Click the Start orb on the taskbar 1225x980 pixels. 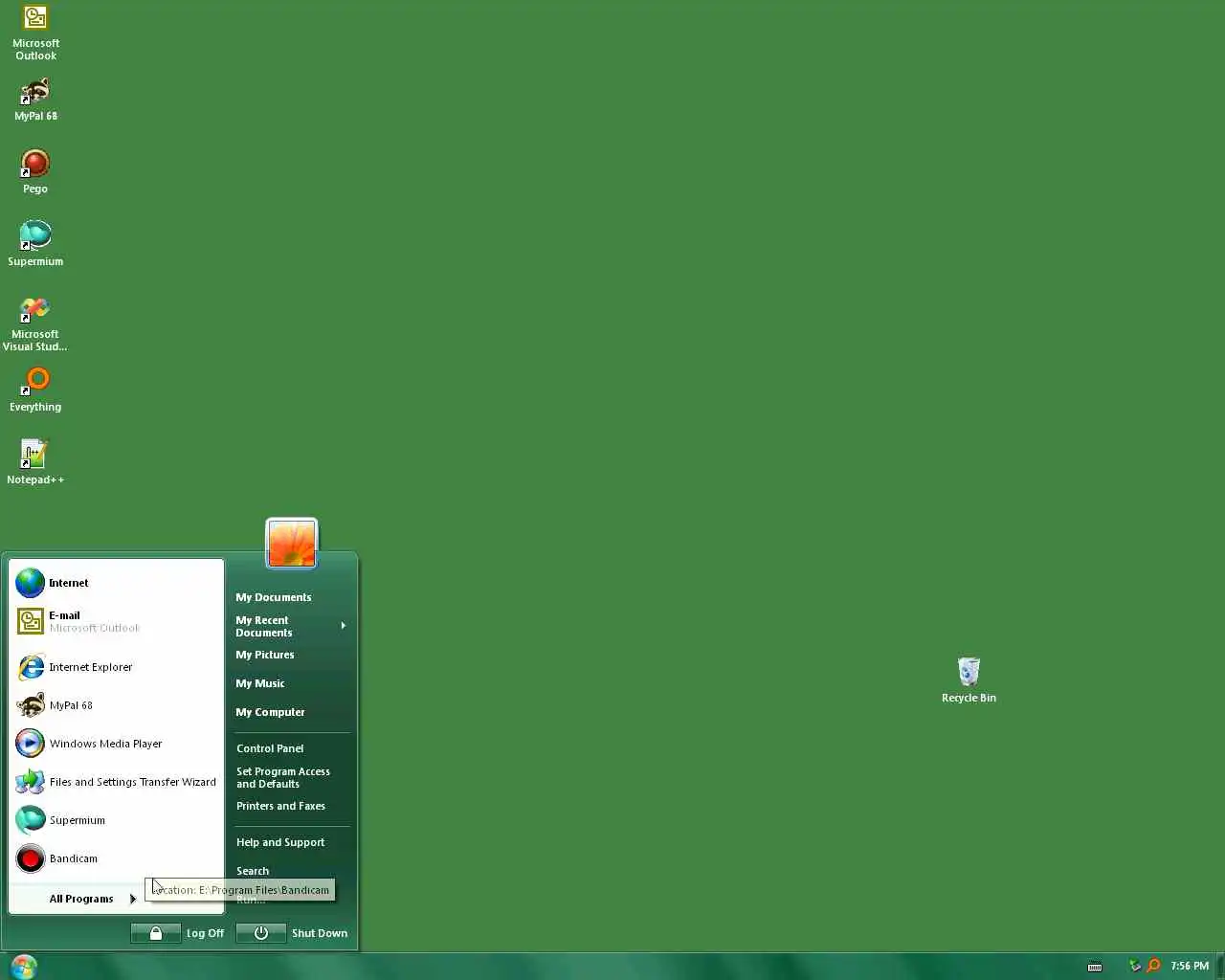coord(24,967)
